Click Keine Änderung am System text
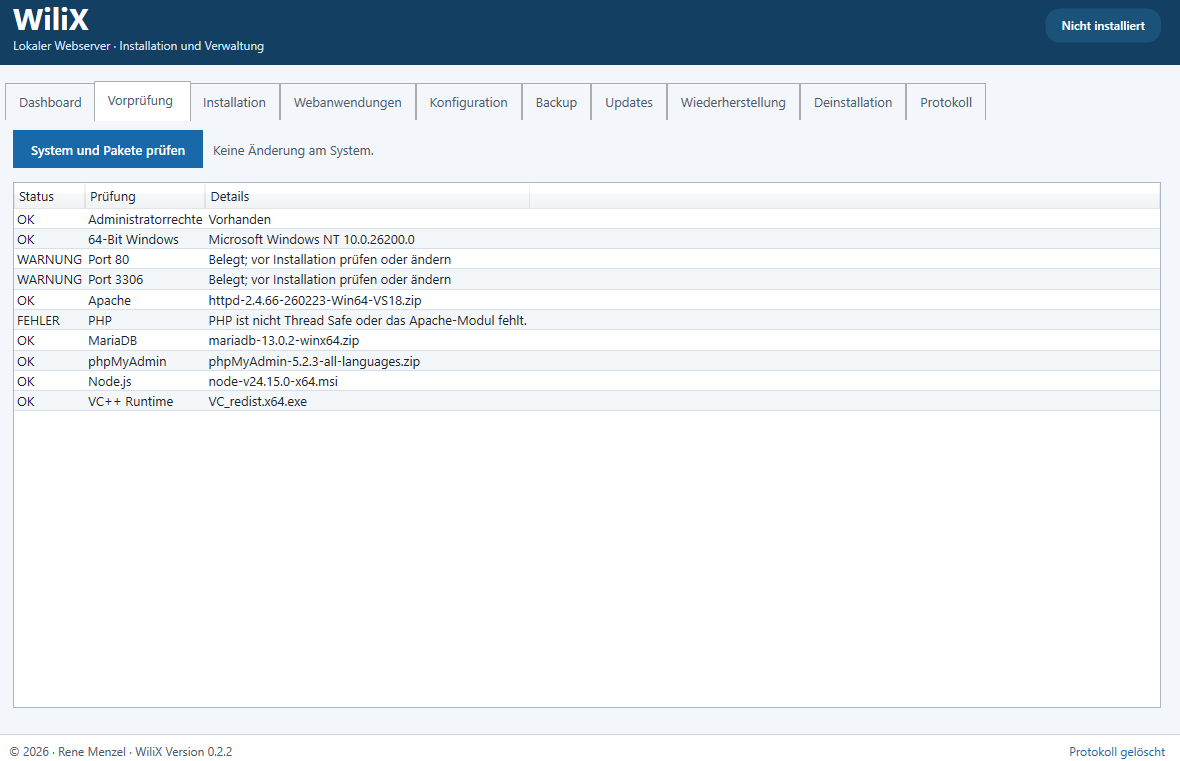This screenshot has width=1180, height=761. (293, 151)
